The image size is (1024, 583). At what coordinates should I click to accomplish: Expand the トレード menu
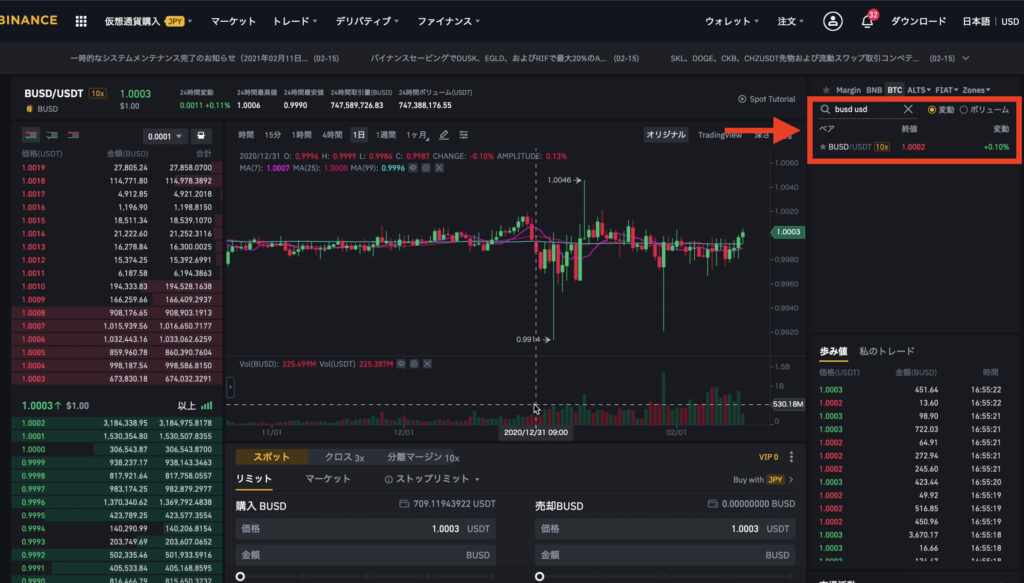pyautogui.click(x=295, y=22)
